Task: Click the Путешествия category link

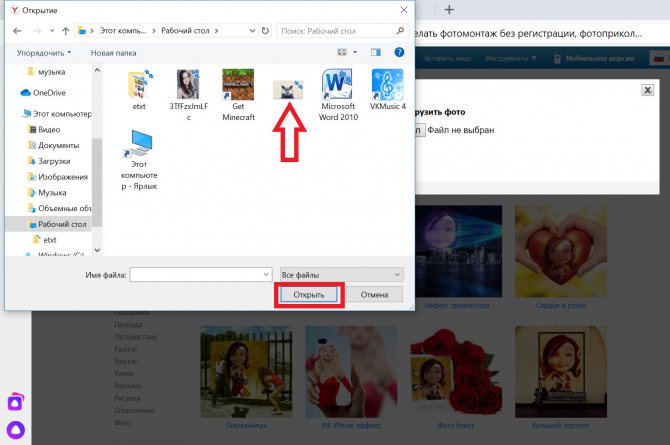Action: 135,337
